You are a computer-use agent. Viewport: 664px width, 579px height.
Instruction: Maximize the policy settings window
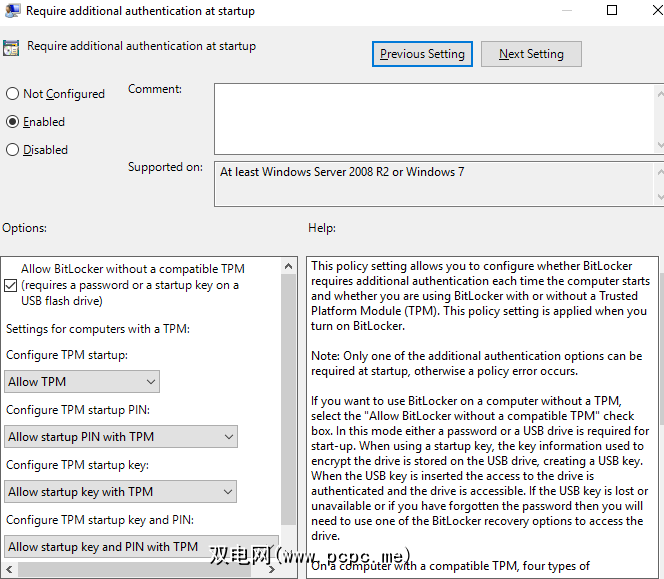[x=612, y=10]
